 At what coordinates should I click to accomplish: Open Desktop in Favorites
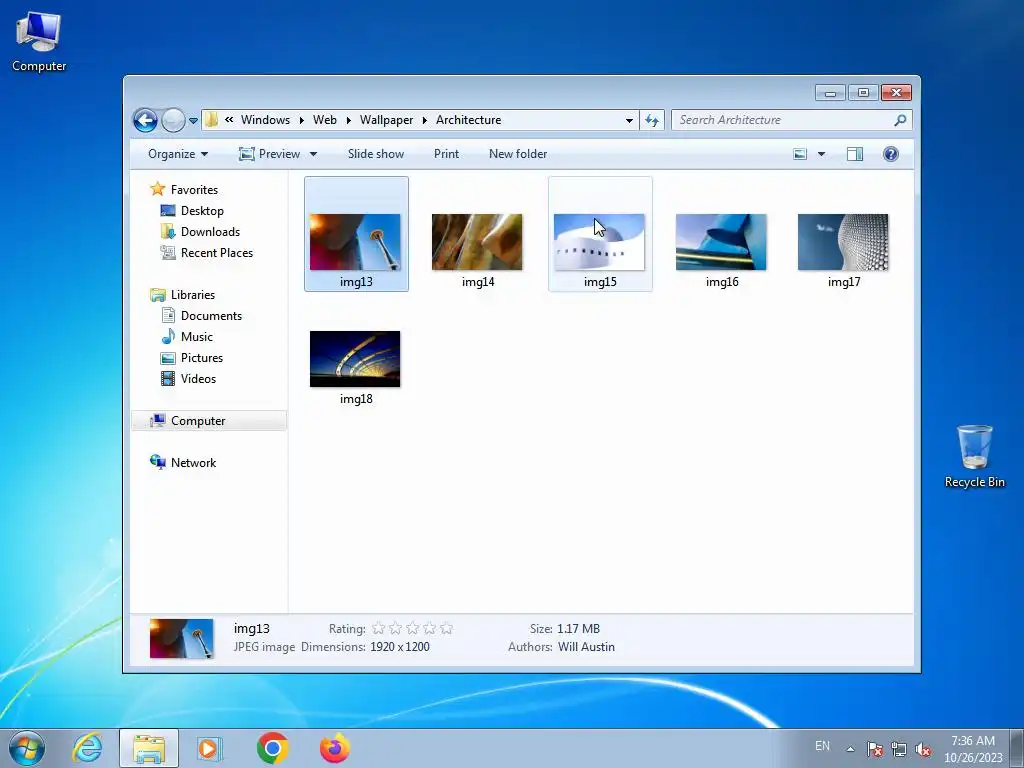click(202, 211)
